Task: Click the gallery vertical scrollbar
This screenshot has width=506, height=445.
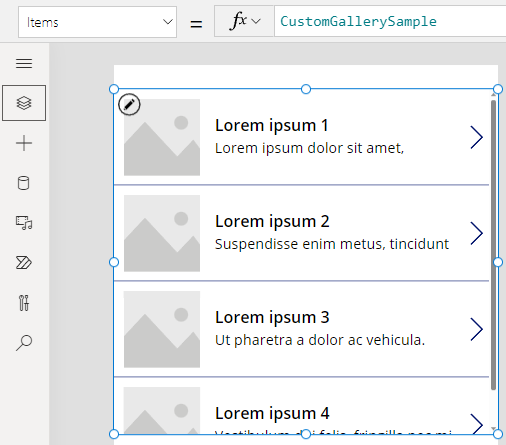Action: pyautogui.click(x=493, y=245)
